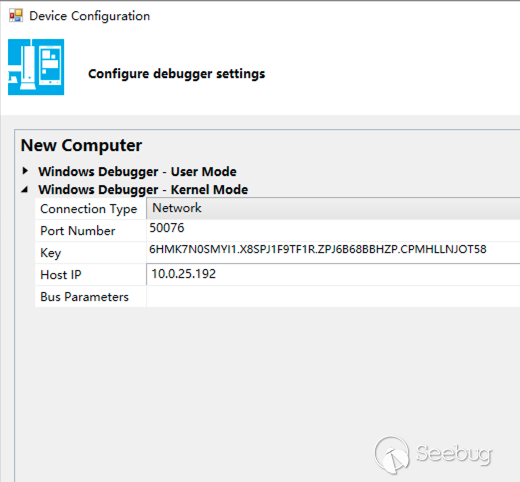Viewport: 520px width, 482px height.
Task: Open the Connection Type Network dropdown
Action: pos(333,208)
